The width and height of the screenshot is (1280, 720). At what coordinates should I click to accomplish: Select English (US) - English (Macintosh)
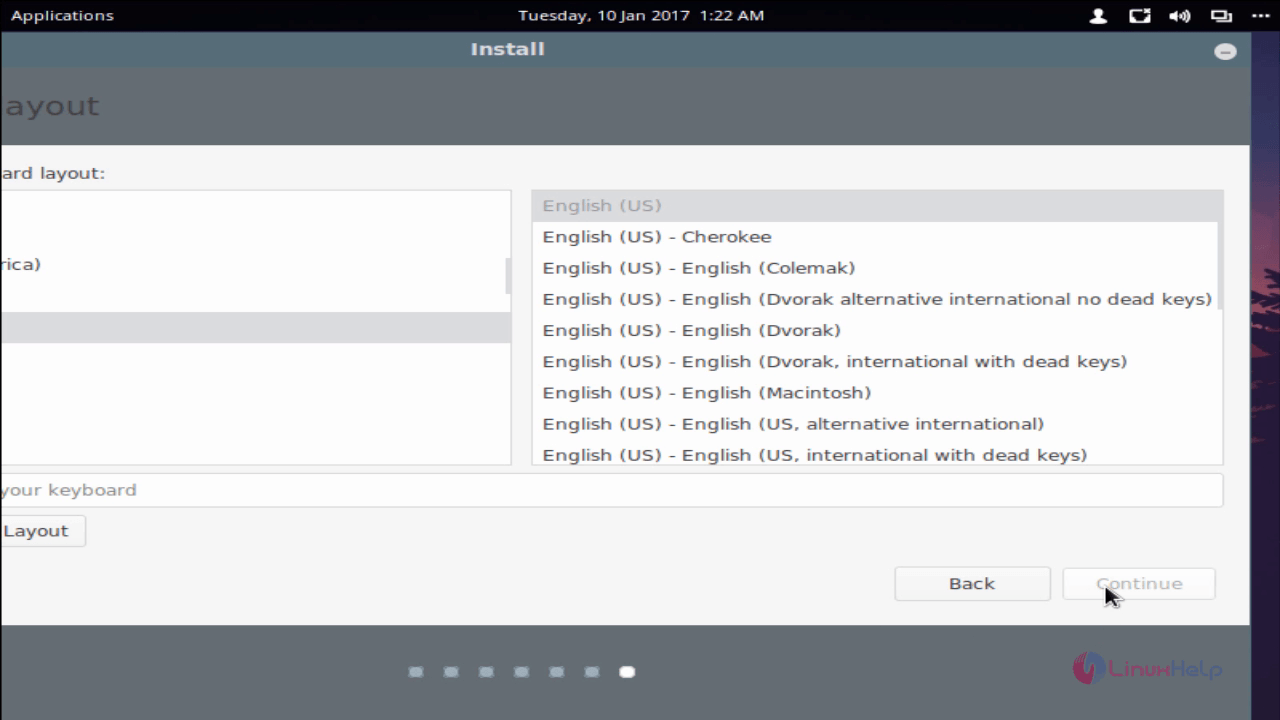click(x=875, y=392)
